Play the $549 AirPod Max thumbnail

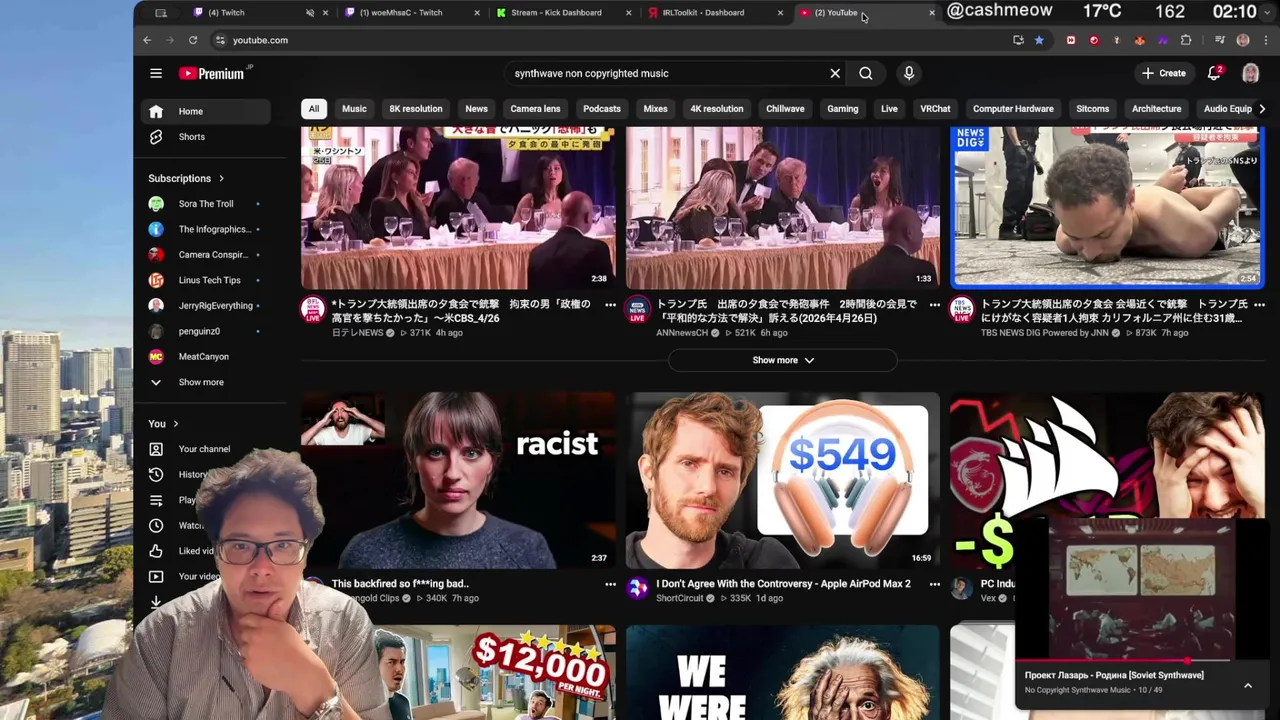(783, 481)
